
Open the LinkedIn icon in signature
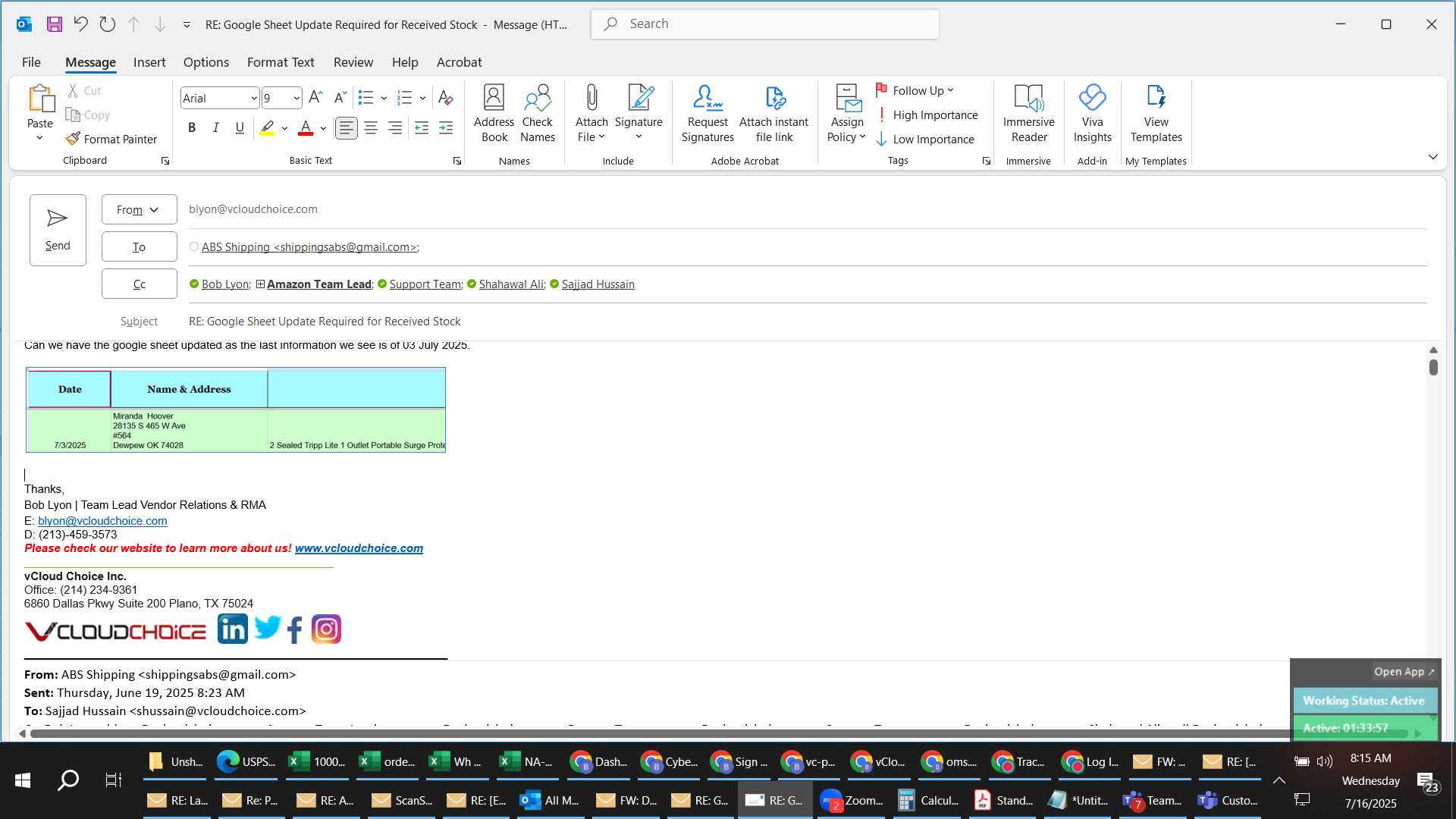[232, 629]
